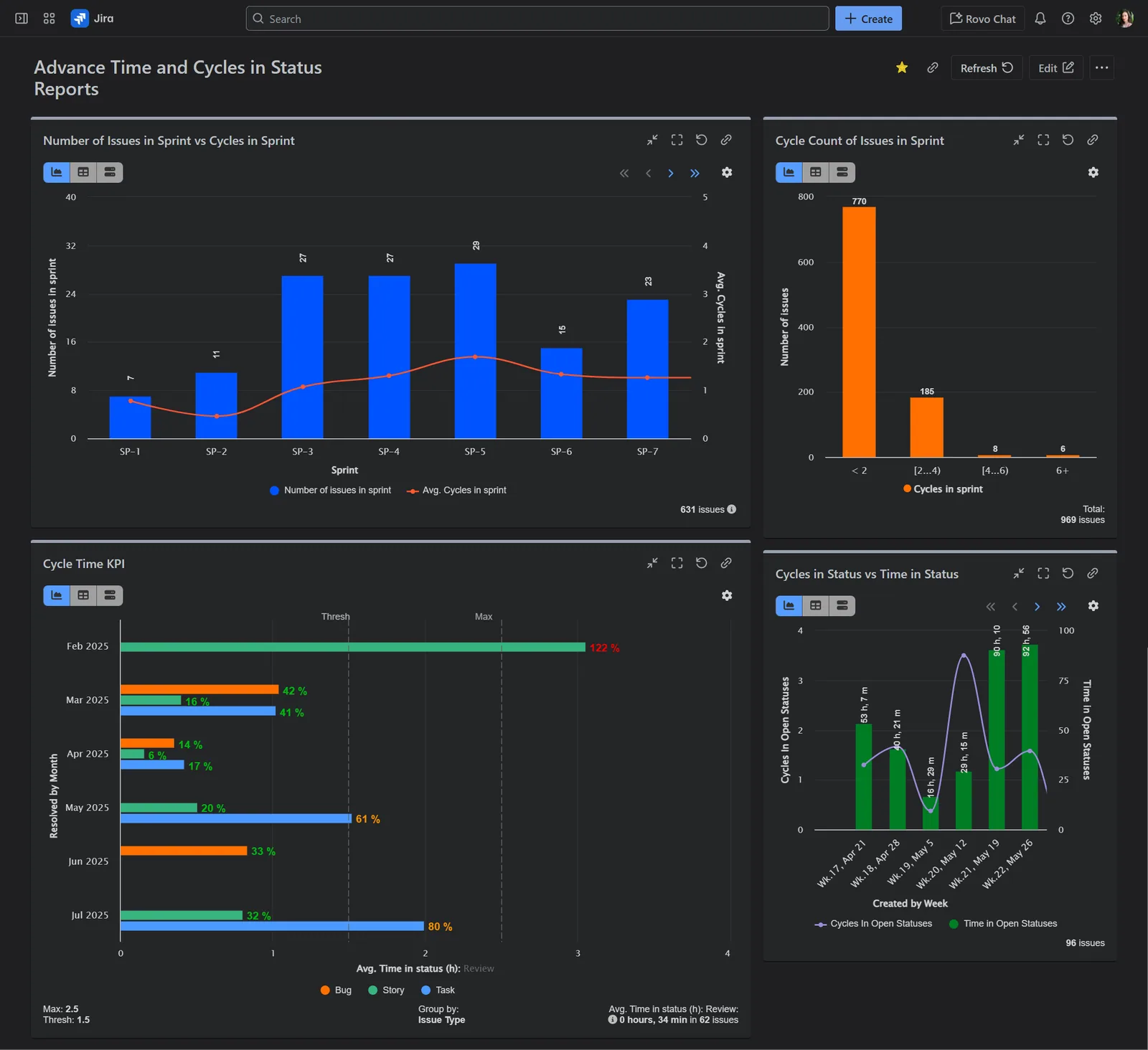Screen dimensions: 1148x1050
Task: Jump to last page in sprint chart
Action: (x=695, y=173)
